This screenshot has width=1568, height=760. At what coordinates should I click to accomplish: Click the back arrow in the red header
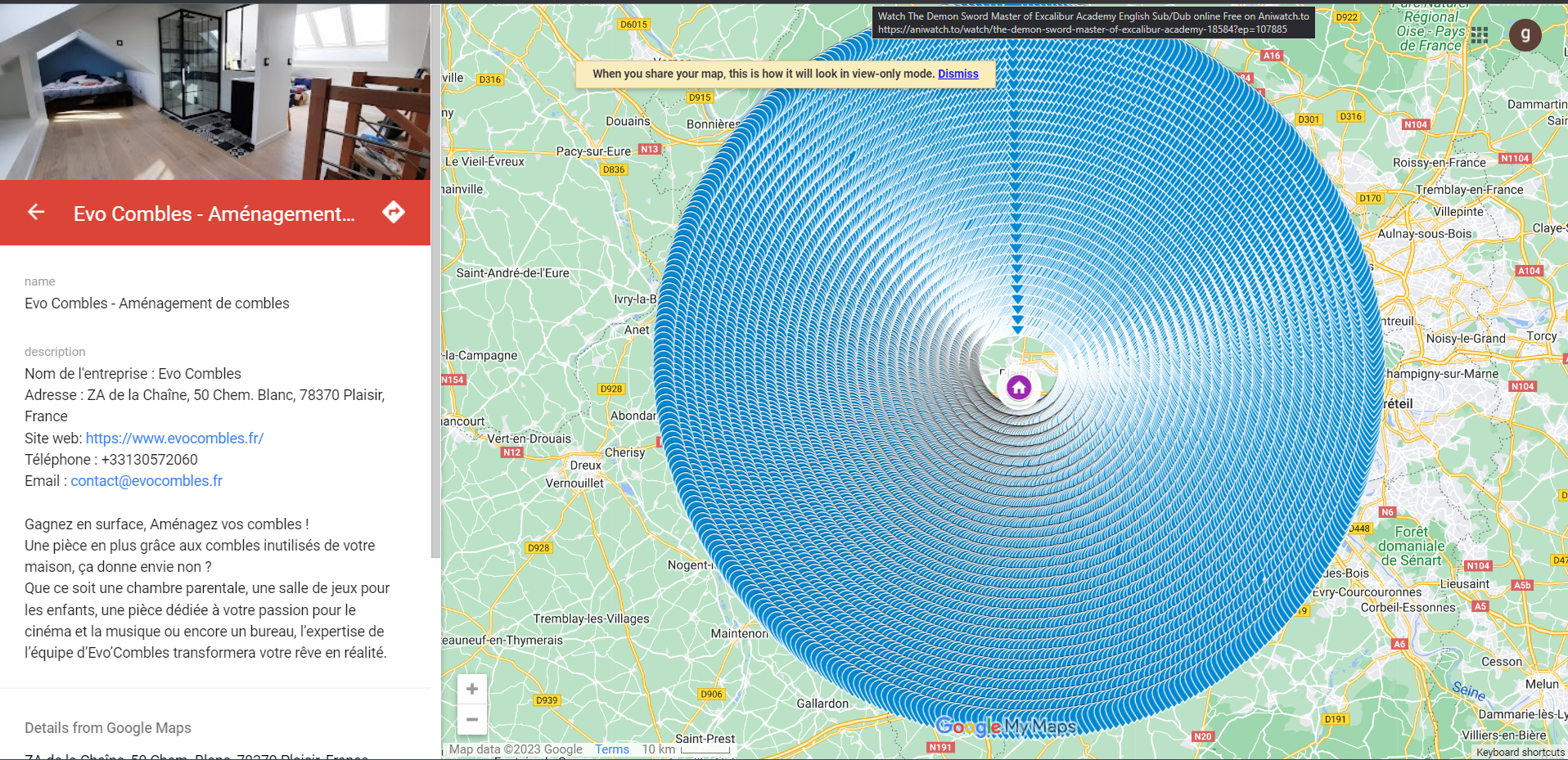(x=36, y=213)
